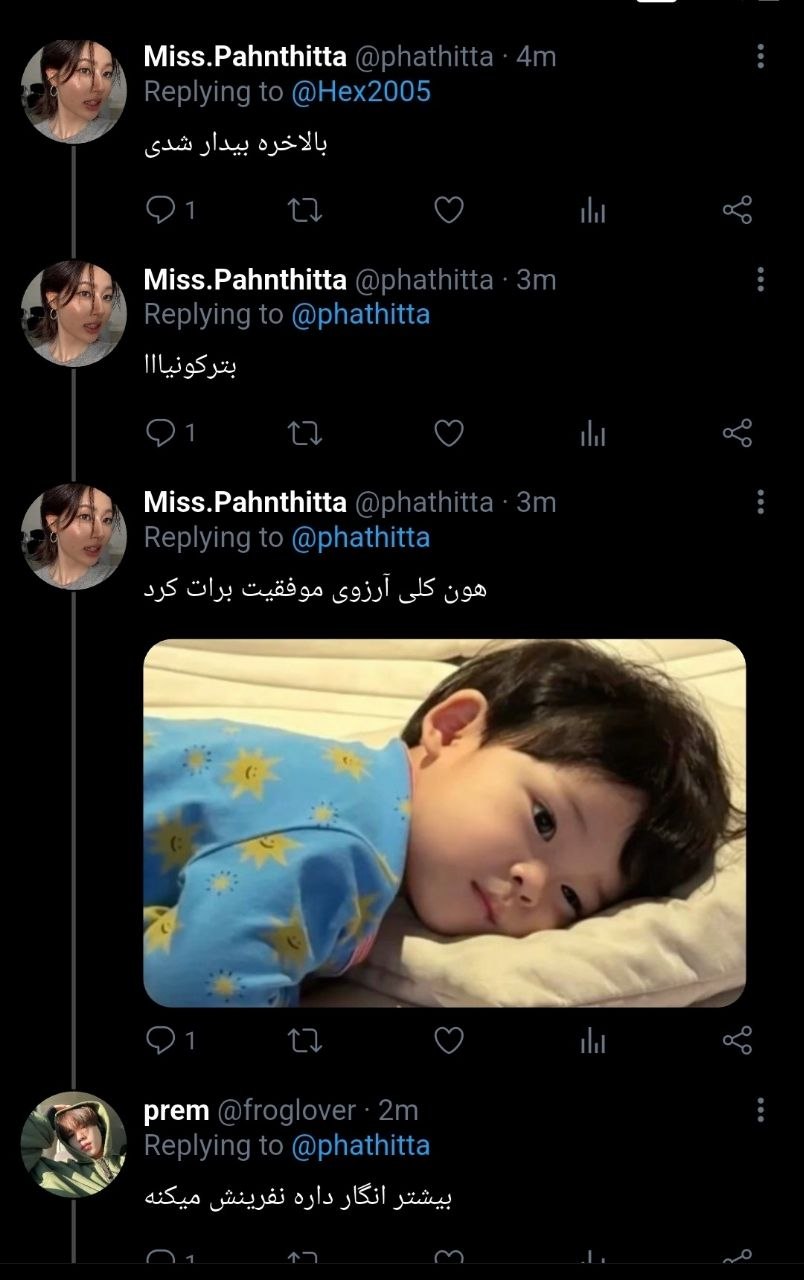Share the first tweet replying to @Hex2005
The height and width of the screenshot is (1280, 804).
pyautogui.click(x=737, y=210)
